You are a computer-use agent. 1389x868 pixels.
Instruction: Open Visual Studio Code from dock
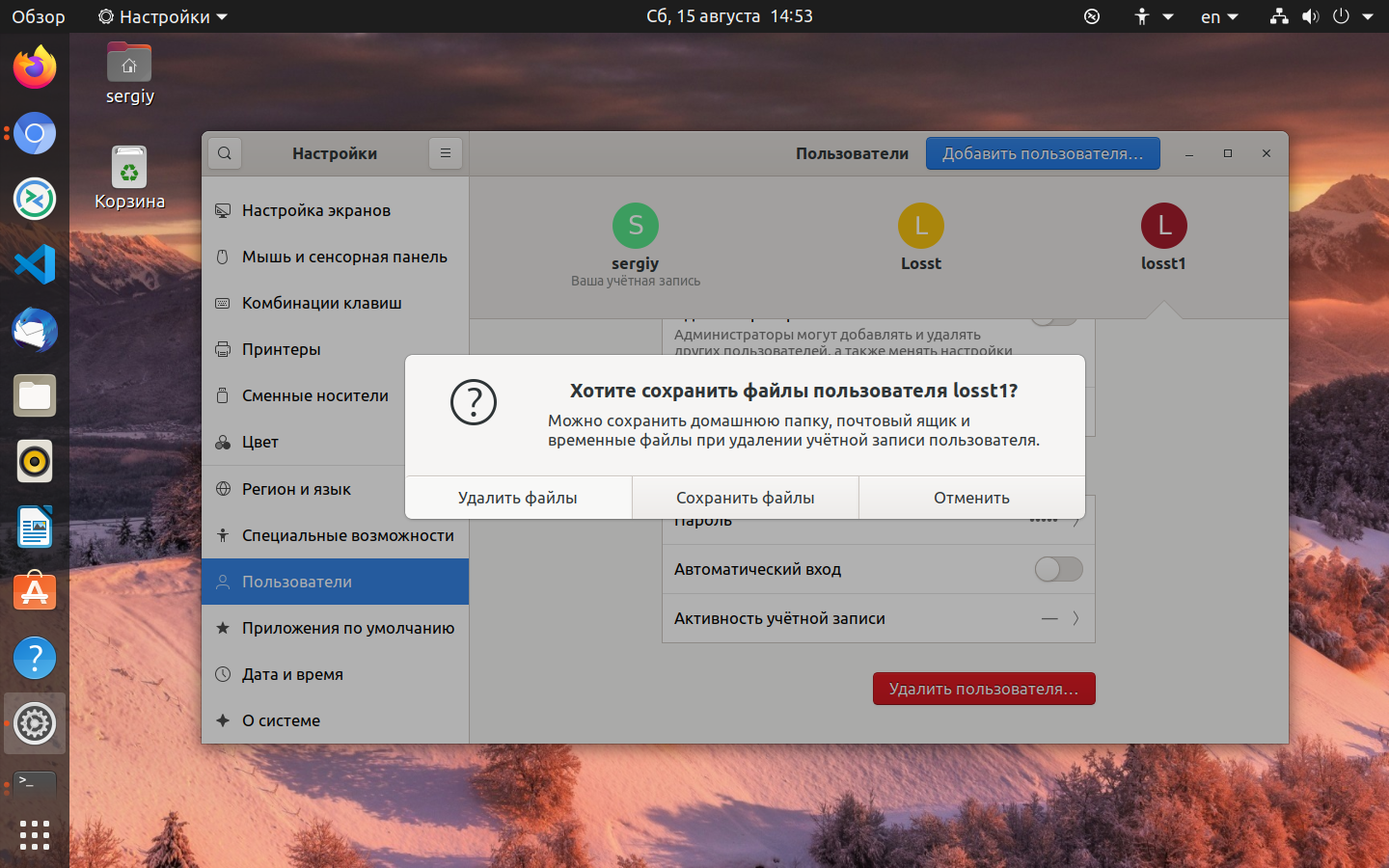coord(35,264)
